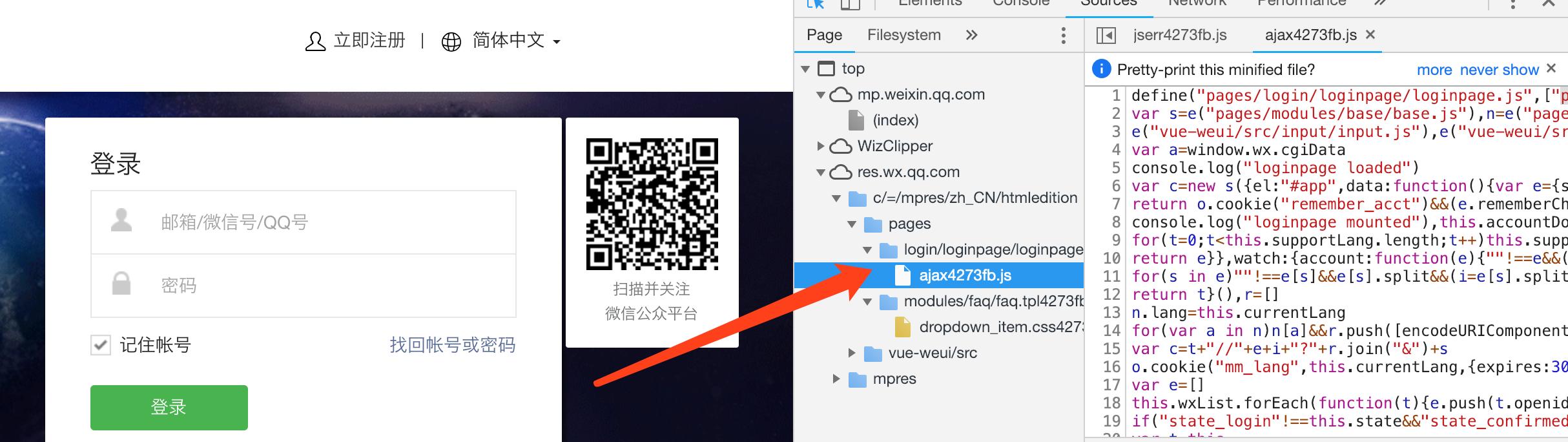
Task: Click the password field lock icon
Action: click(x=121, y=283)
